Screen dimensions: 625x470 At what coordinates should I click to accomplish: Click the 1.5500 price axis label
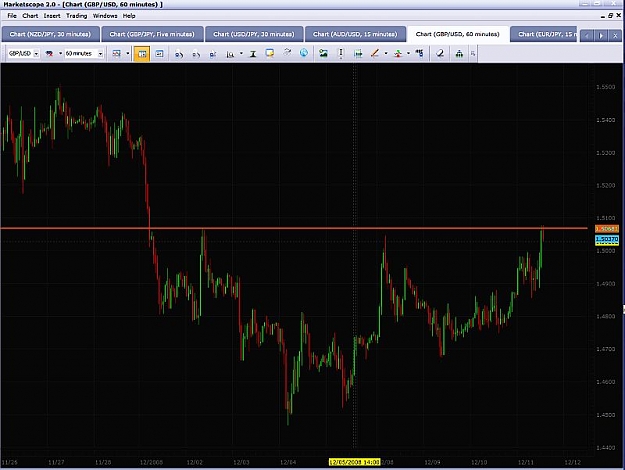(605, 87)
